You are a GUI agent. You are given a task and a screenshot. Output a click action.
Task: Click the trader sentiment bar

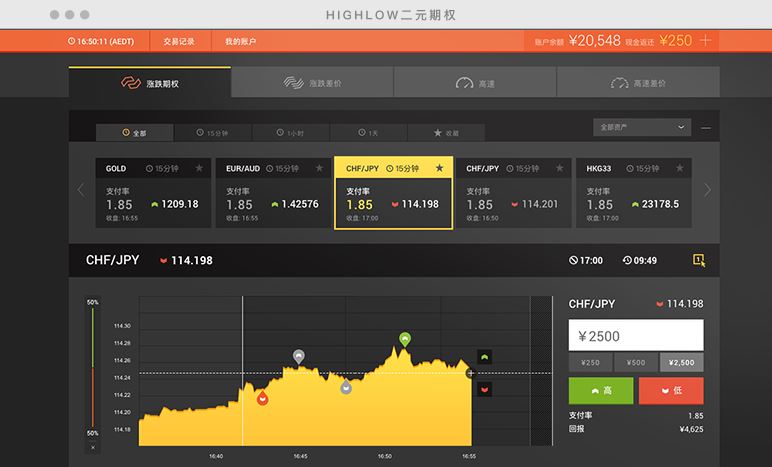93,367
